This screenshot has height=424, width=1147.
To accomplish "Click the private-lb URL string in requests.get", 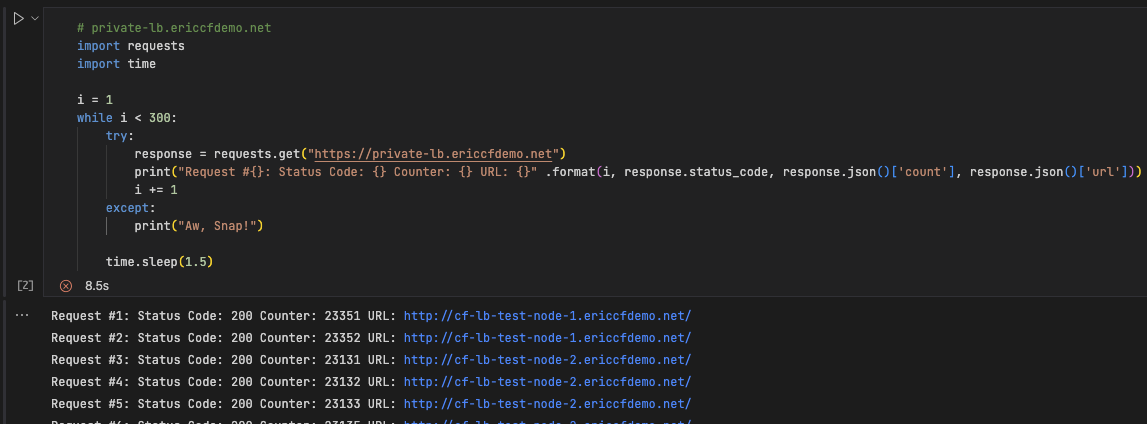I will pyautogui.click(x=433, y=154).
